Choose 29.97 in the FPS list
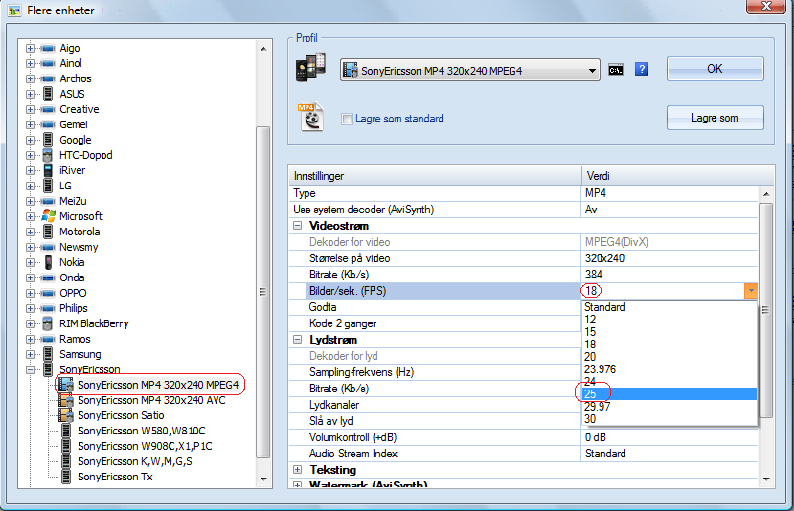The width and height of the screenshot is (794, 511). point(669,407)
